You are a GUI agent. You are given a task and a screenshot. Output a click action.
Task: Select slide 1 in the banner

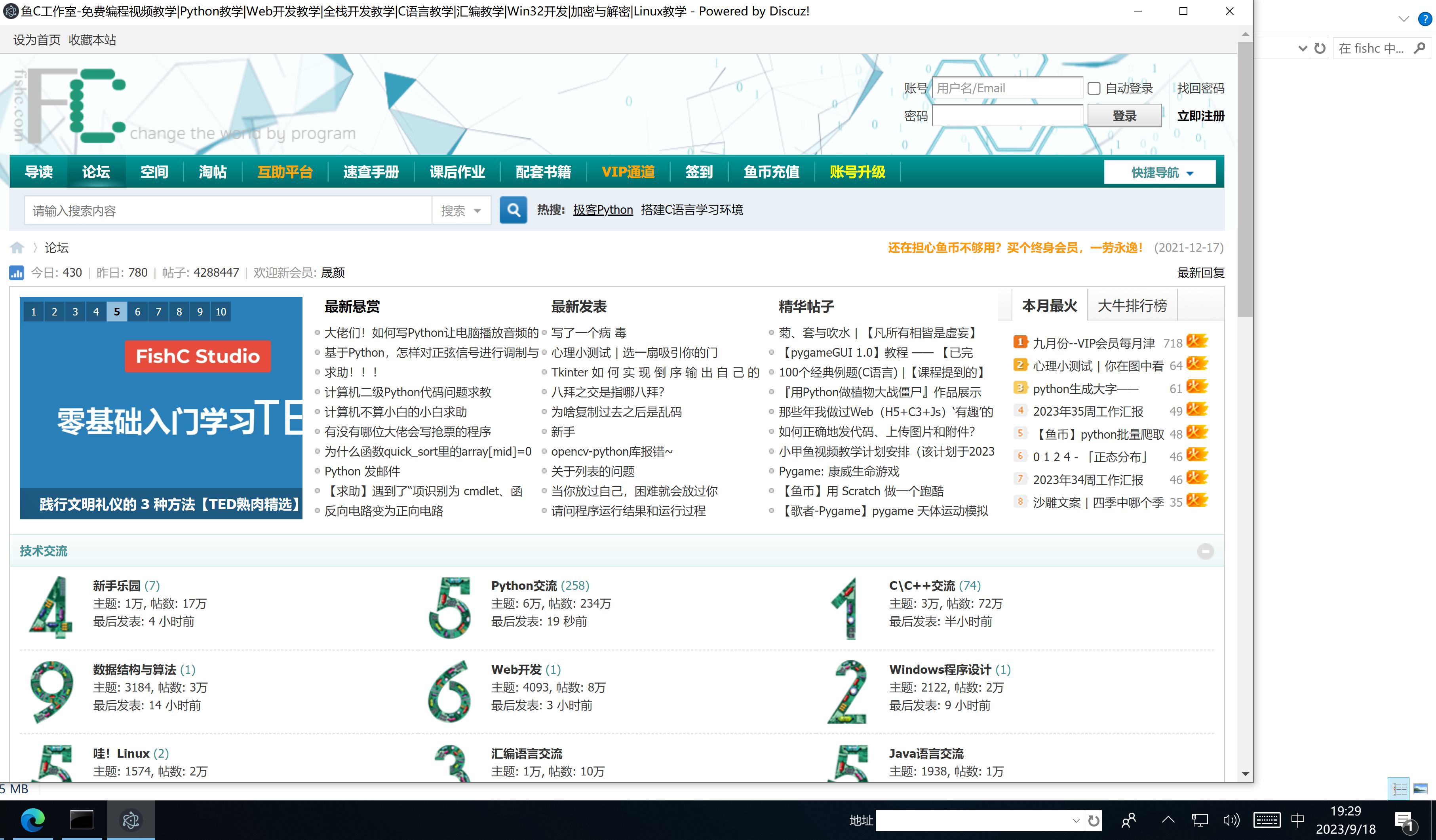pos(34,312)
